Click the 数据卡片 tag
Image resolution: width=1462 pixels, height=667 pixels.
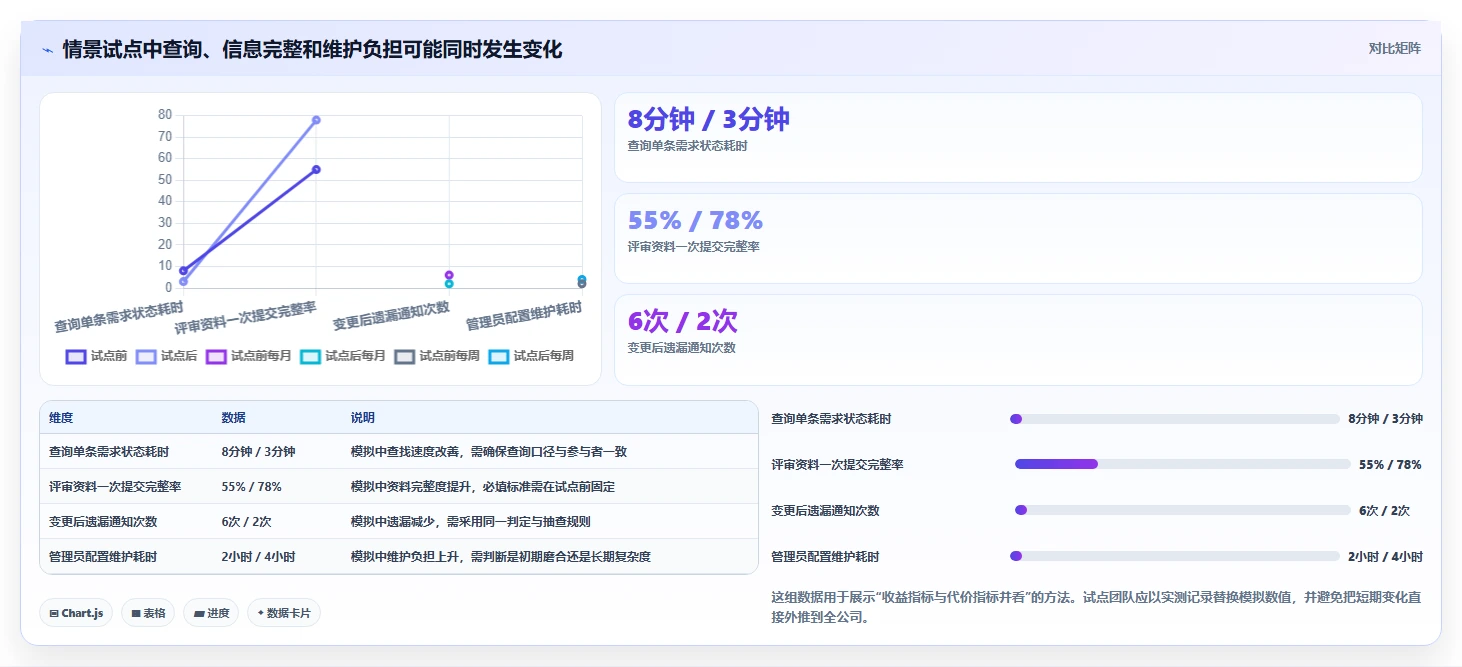(284, 613)
